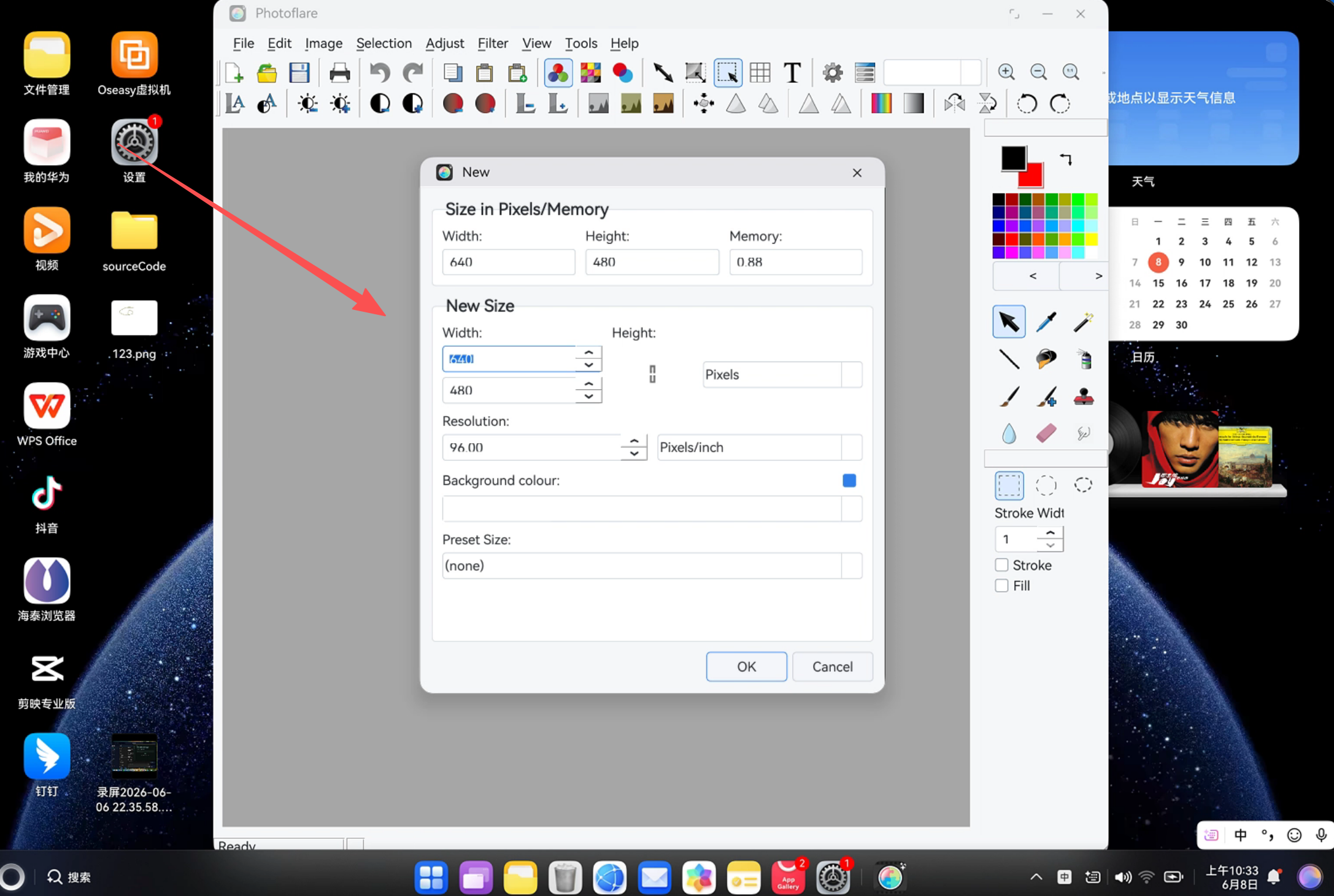This screenshot has height=896, width=1334.
Task: Select the Paint bucket tool
Action: [x=1046, y=359]
